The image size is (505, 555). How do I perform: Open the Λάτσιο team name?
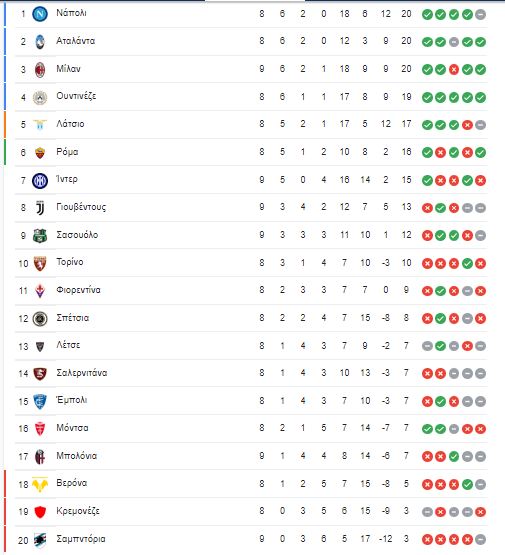70,124
